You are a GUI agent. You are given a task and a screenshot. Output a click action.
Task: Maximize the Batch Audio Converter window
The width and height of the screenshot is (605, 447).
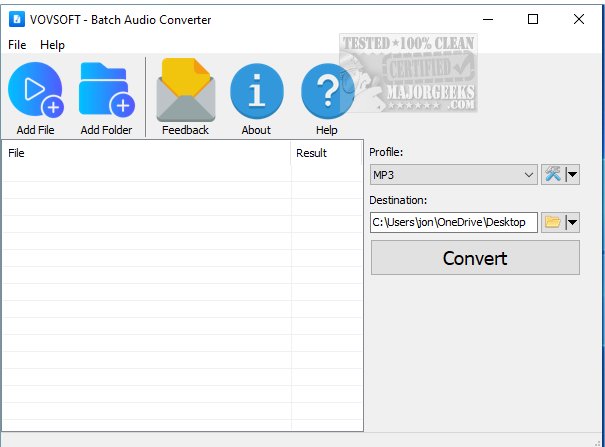533,19
